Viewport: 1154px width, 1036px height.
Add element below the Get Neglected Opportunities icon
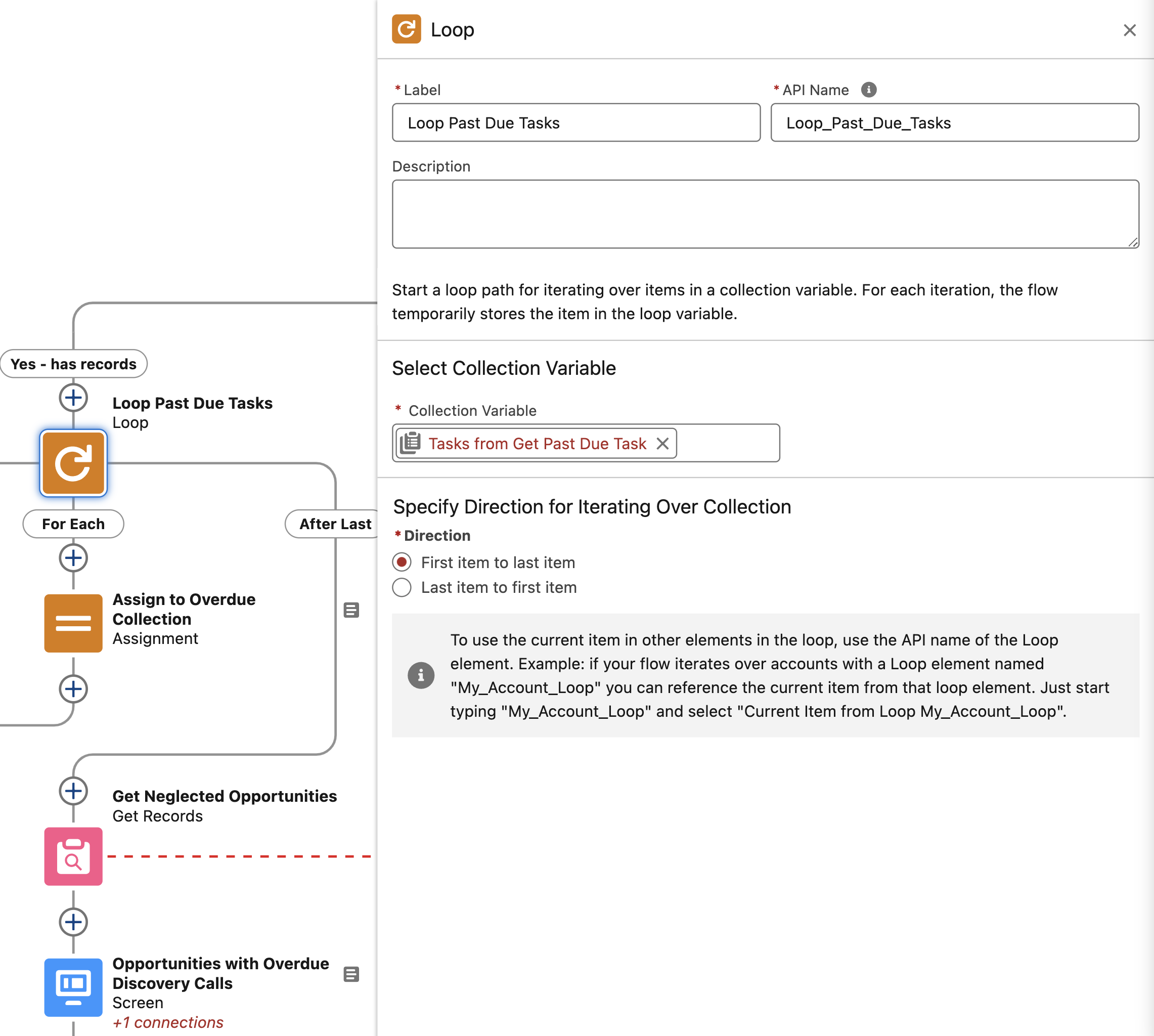pos(73,922)
